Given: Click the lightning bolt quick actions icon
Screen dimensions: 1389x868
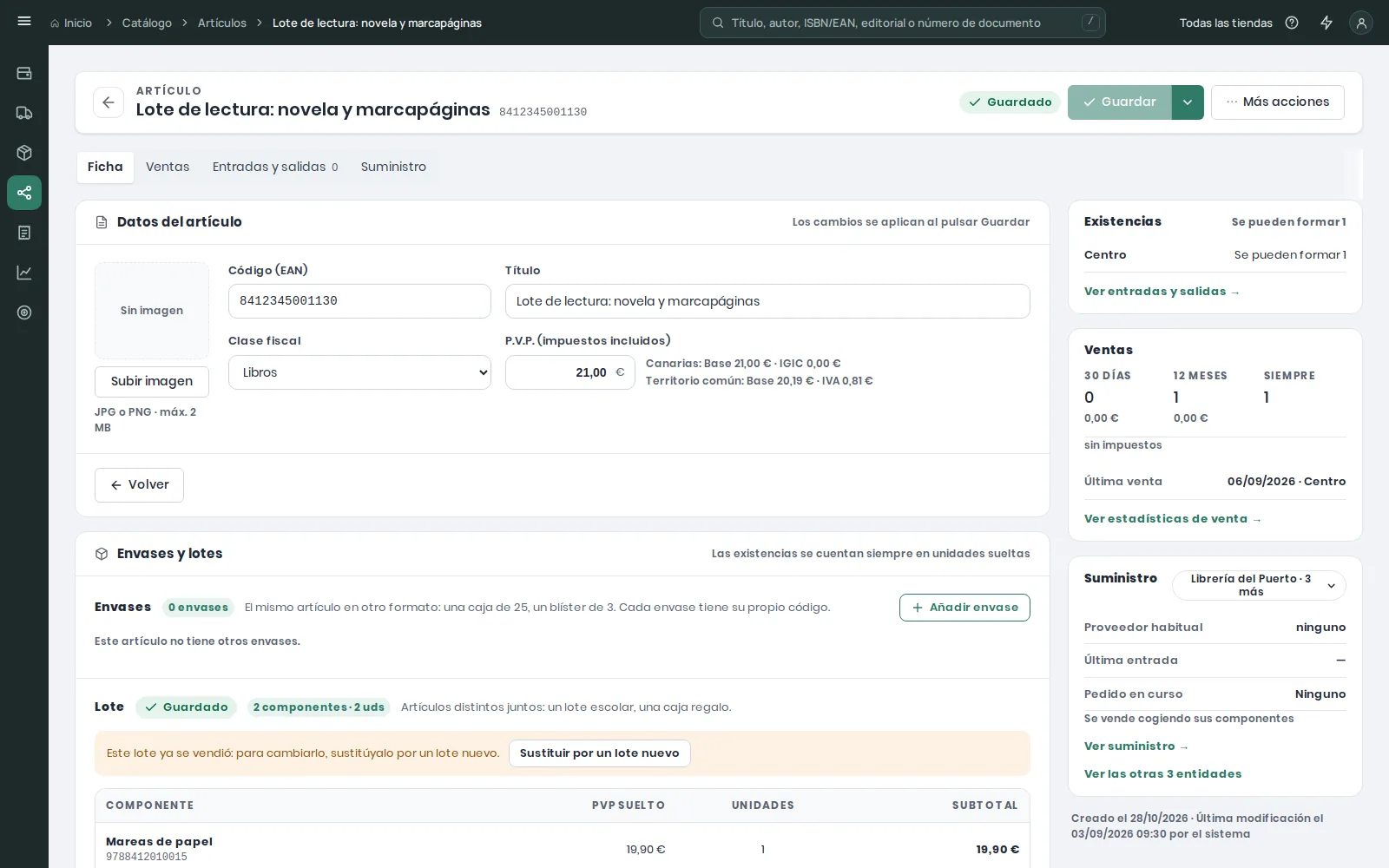Looking at the screenshot, I should (1326, 23).
